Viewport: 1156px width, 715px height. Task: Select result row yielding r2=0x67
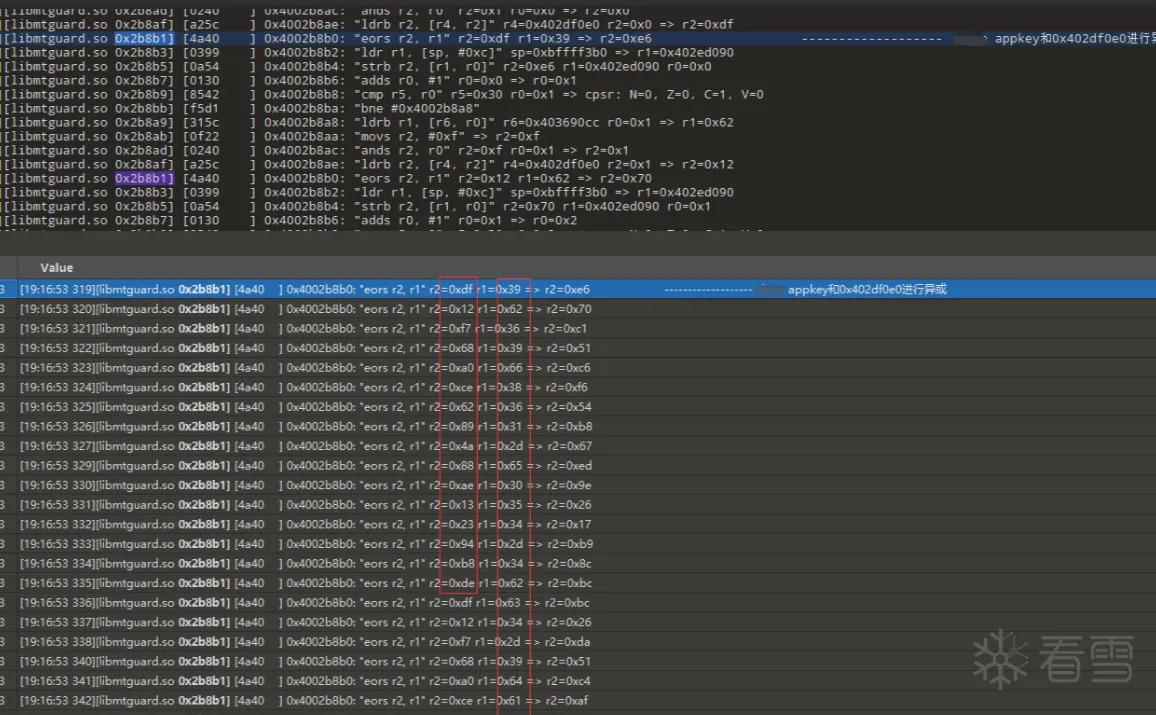578,446
